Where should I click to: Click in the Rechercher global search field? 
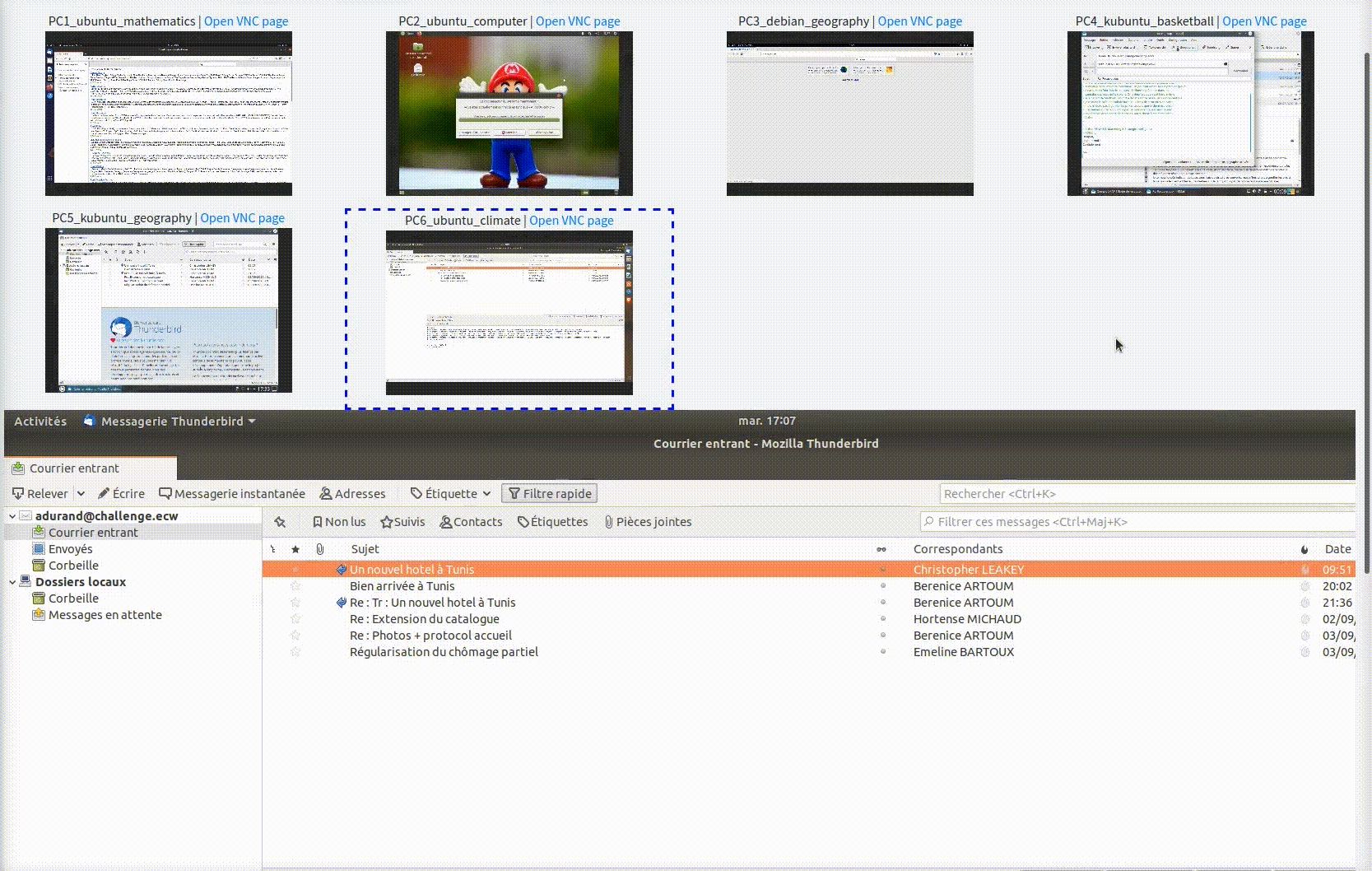click(x=1147, y=494)
